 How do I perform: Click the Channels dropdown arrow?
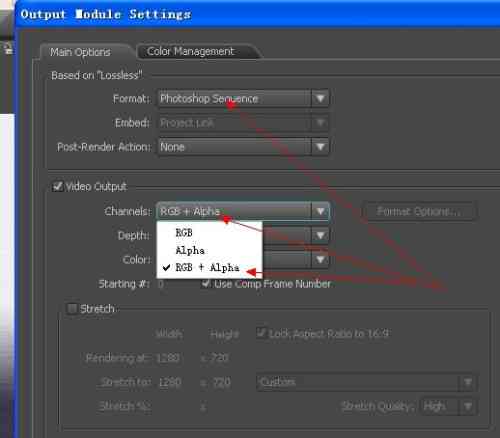click(320, 211)
